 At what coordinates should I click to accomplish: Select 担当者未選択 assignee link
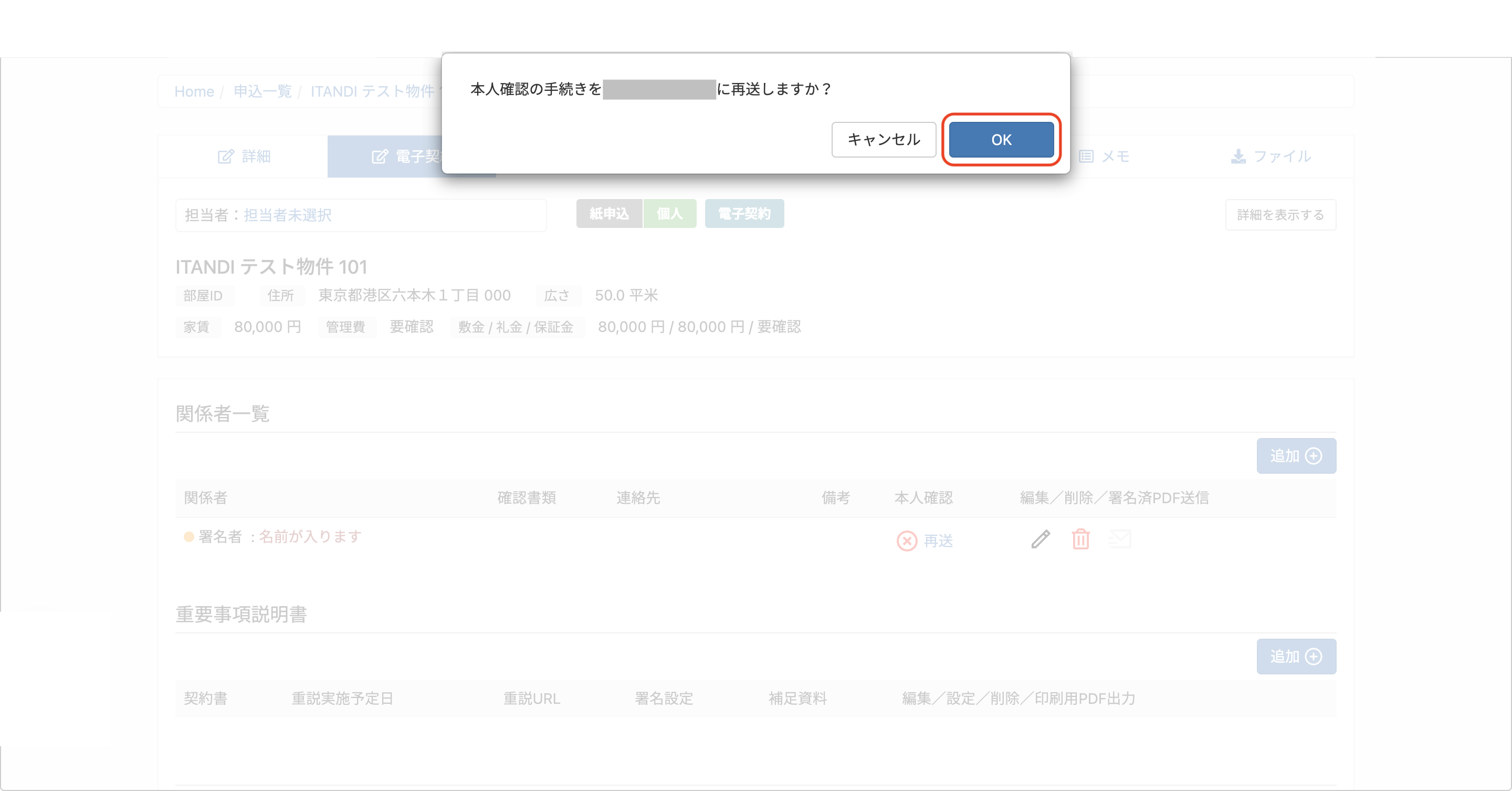pos(288,215)
